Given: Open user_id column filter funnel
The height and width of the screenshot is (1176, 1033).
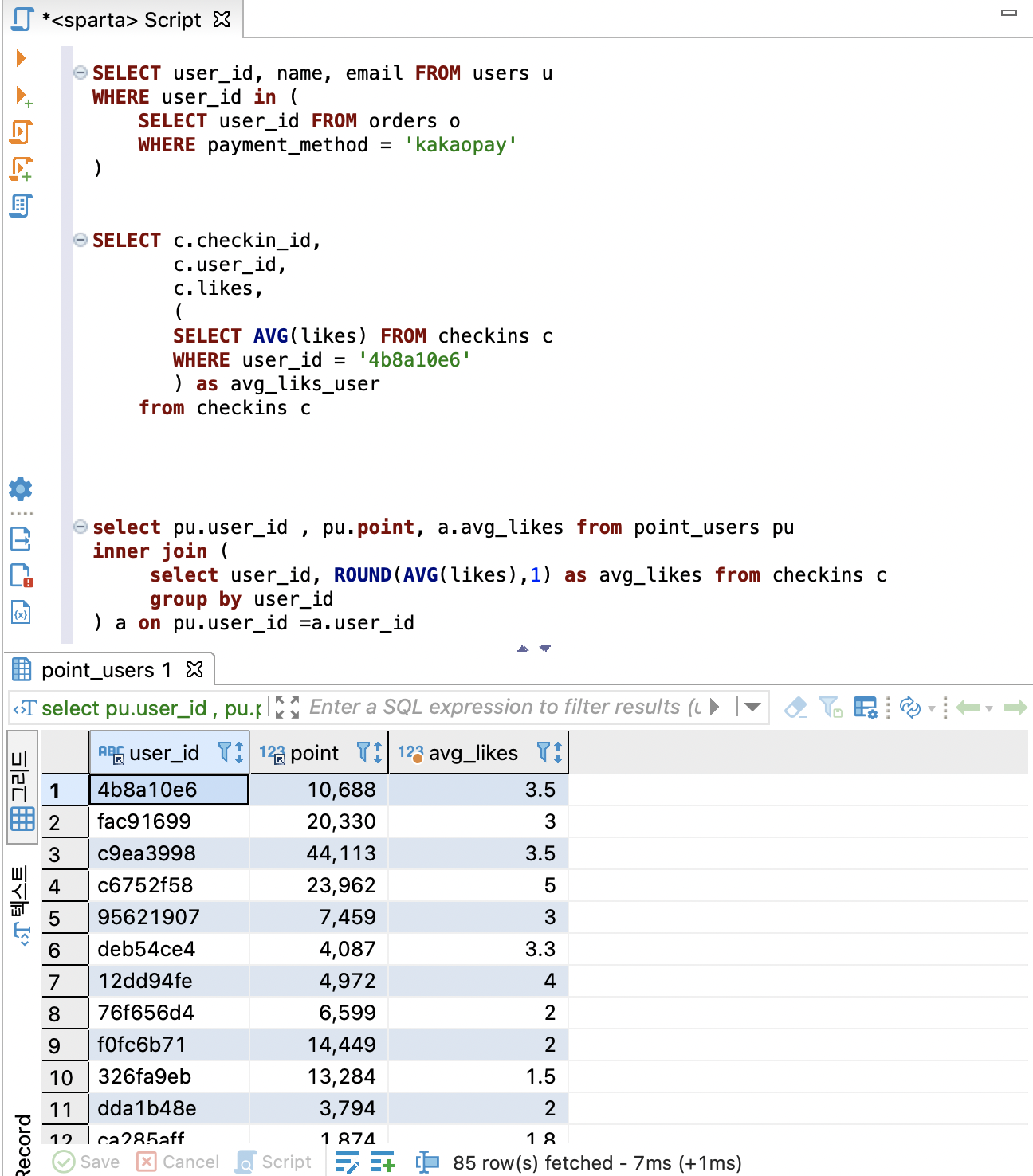Looking at the screenshot, I should [225, 752].
